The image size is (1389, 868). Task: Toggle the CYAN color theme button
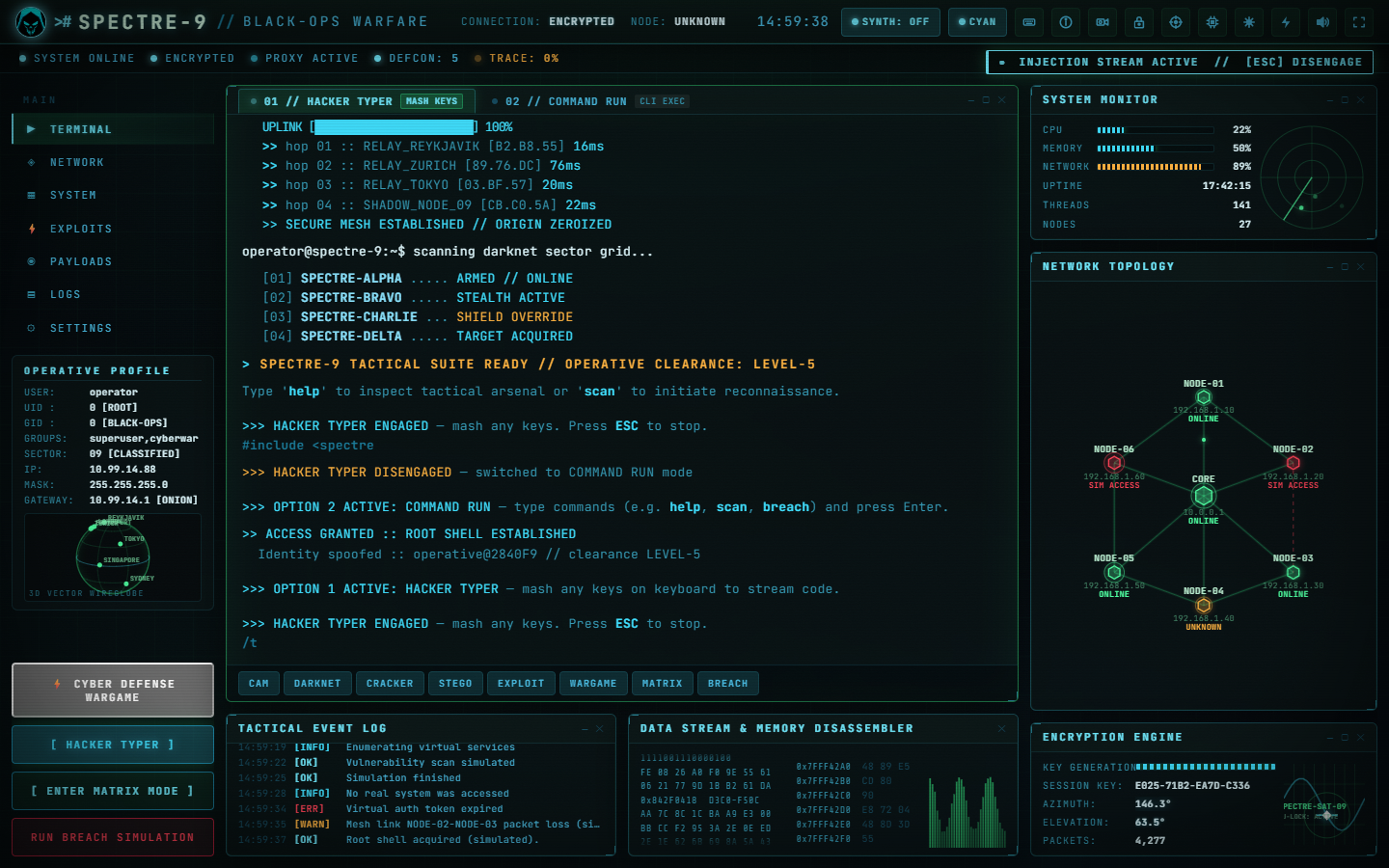(977, 22)
